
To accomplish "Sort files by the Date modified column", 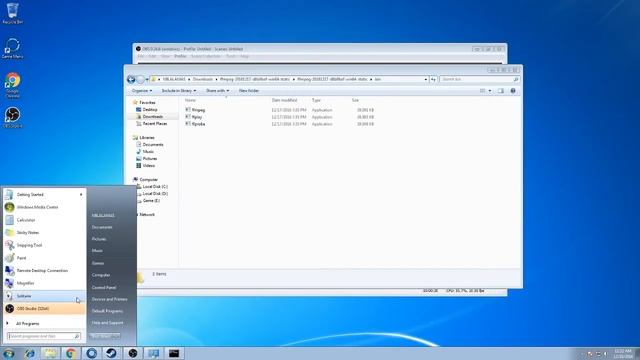I will 284,100.
